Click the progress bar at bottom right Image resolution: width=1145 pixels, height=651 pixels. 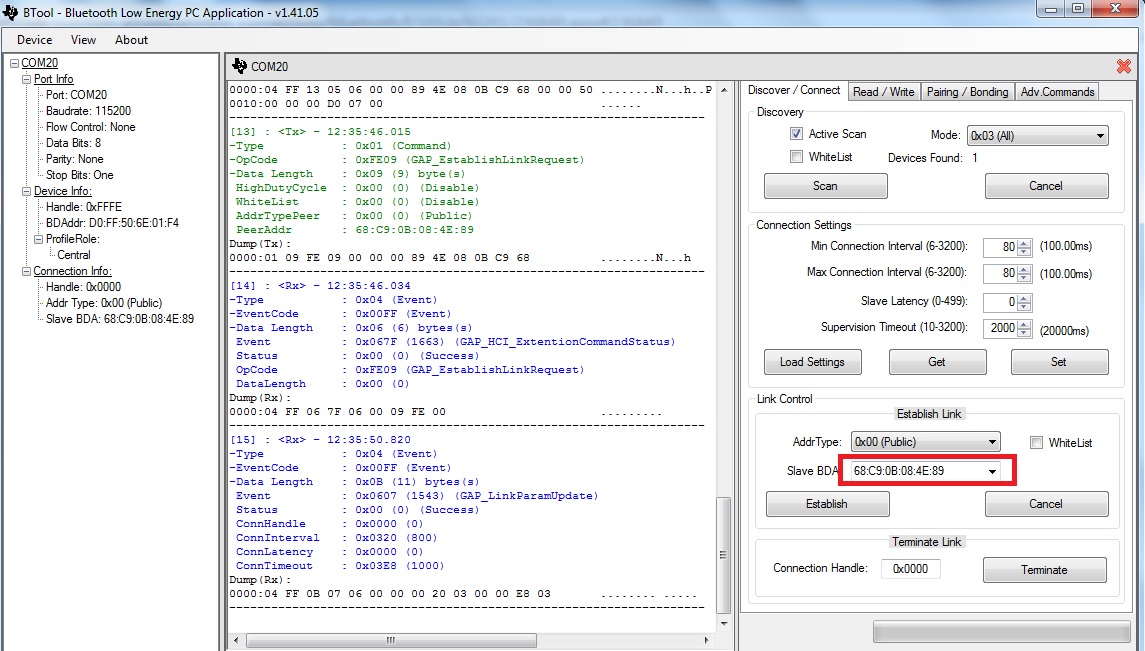(1001, 632)
